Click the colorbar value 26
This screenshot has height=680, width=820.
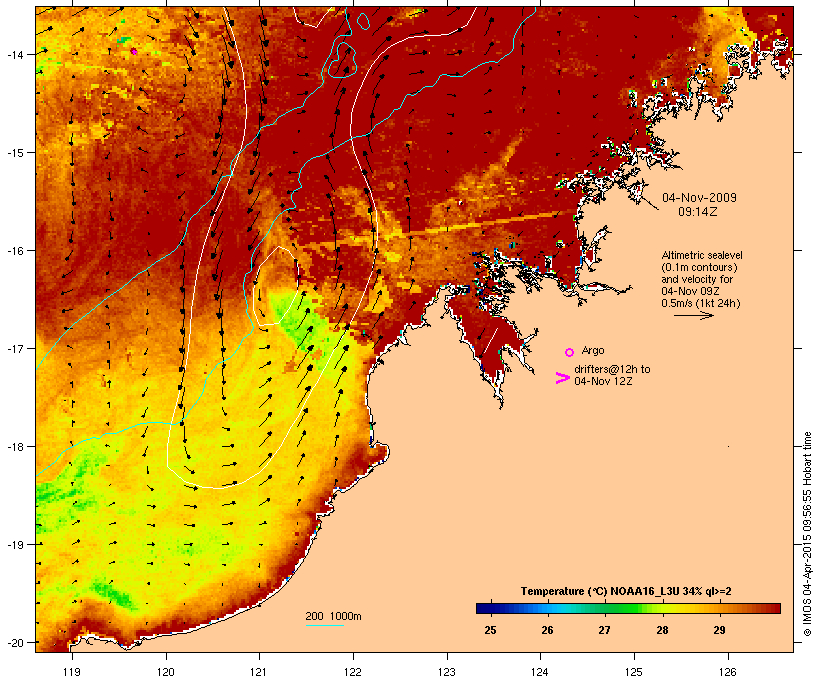tap(547, 630)
